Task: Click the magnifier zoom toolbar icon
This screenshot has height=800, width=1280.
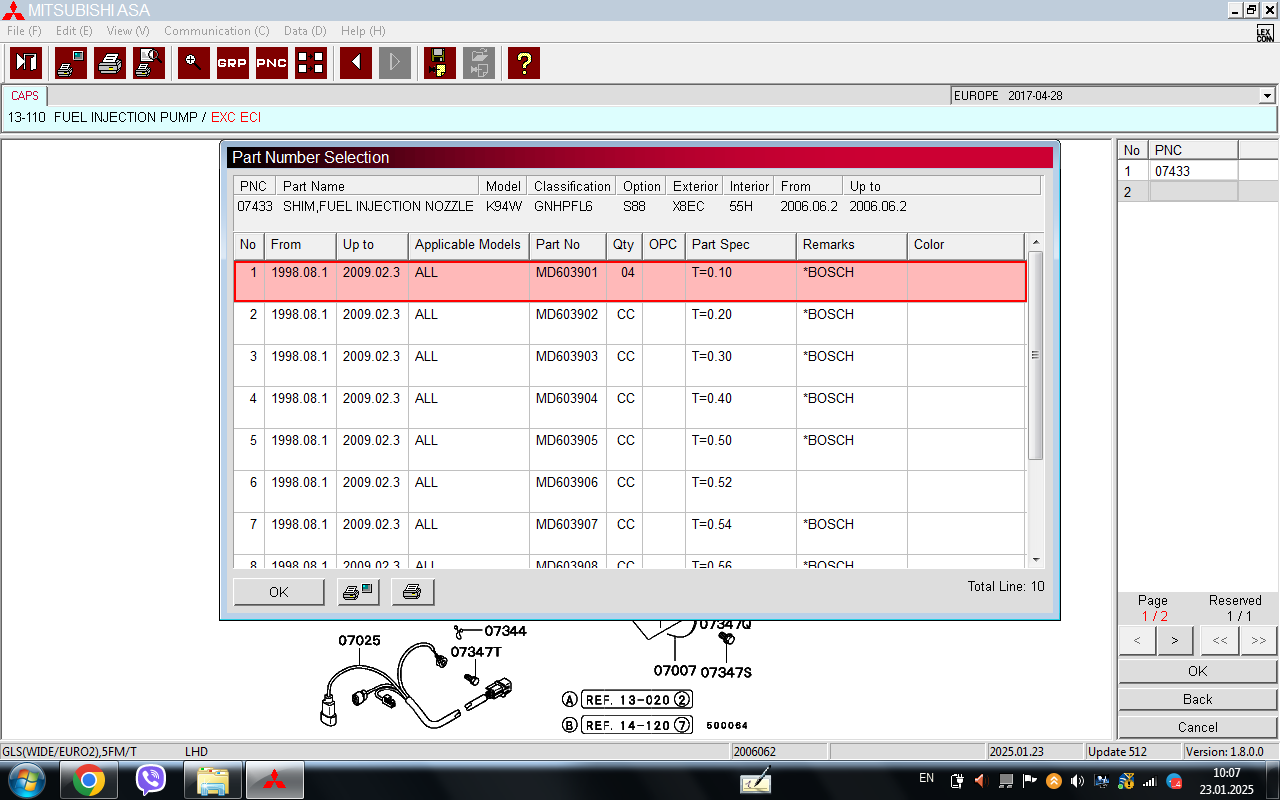Action: (x=193, y=63)
